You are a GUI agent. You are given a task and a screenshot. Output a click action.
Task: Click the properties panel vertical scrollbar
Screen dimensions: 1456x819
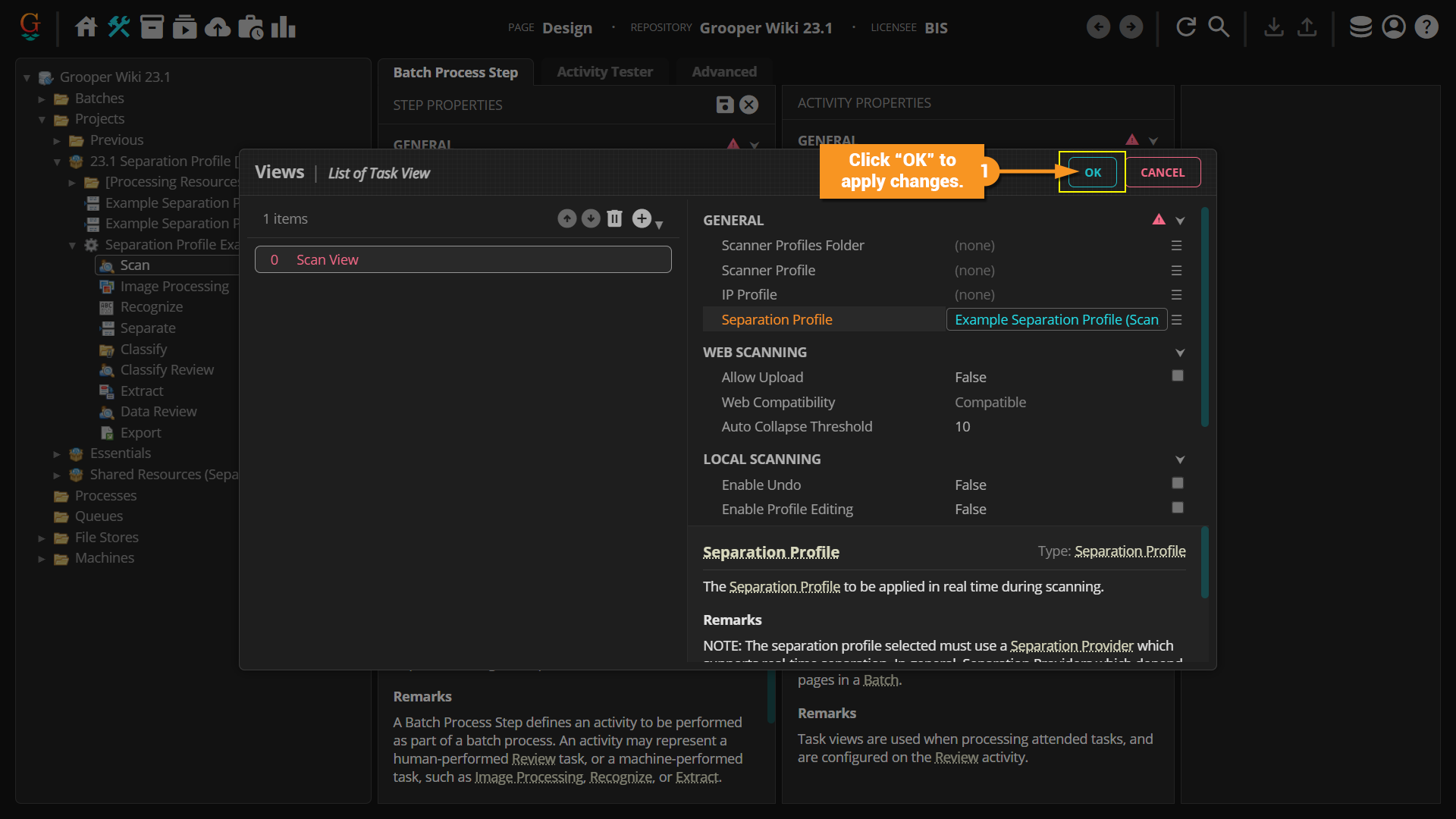tap(1204, 318)
